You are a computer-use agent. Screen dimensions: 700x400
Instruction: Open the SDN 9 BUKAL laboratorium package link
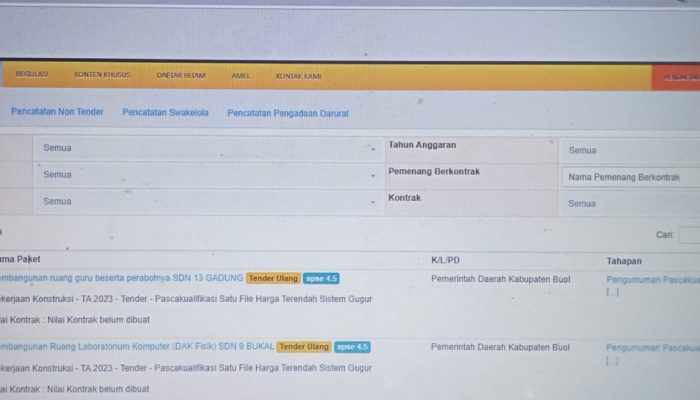[x=137, y=346]
